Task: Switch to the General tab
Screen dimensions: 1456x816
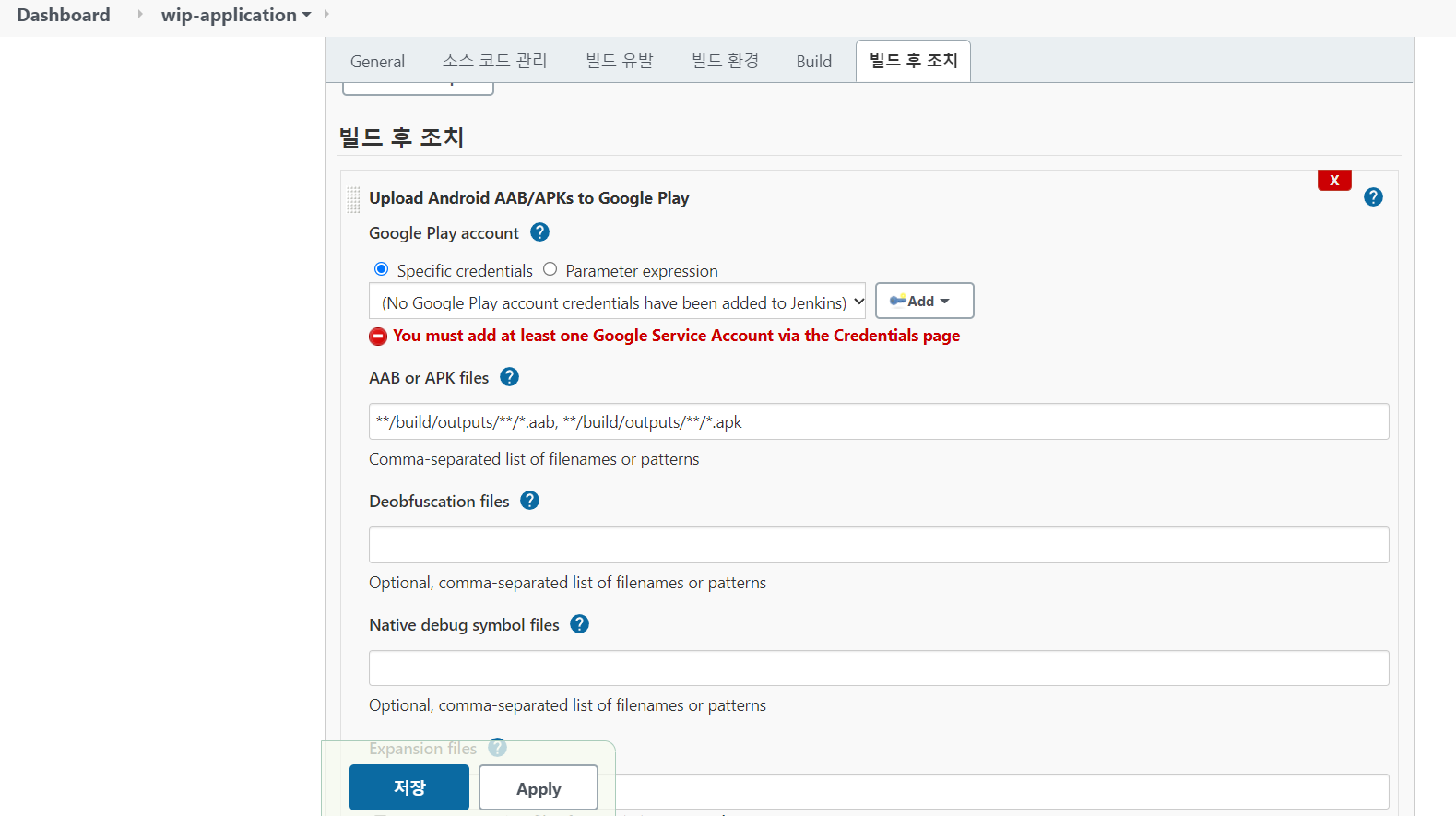Action: (x=377, y=61)
